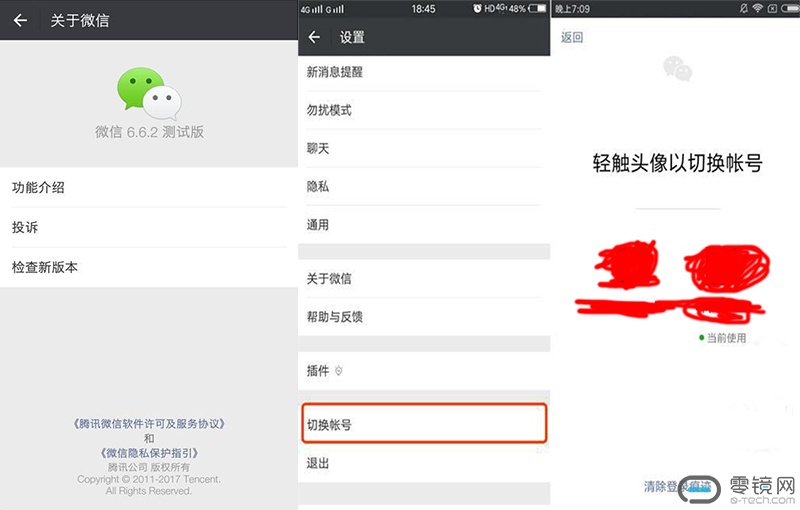
Task: Tap 退出 to log out
Action: pyautogui.click(x=424, y=463)
